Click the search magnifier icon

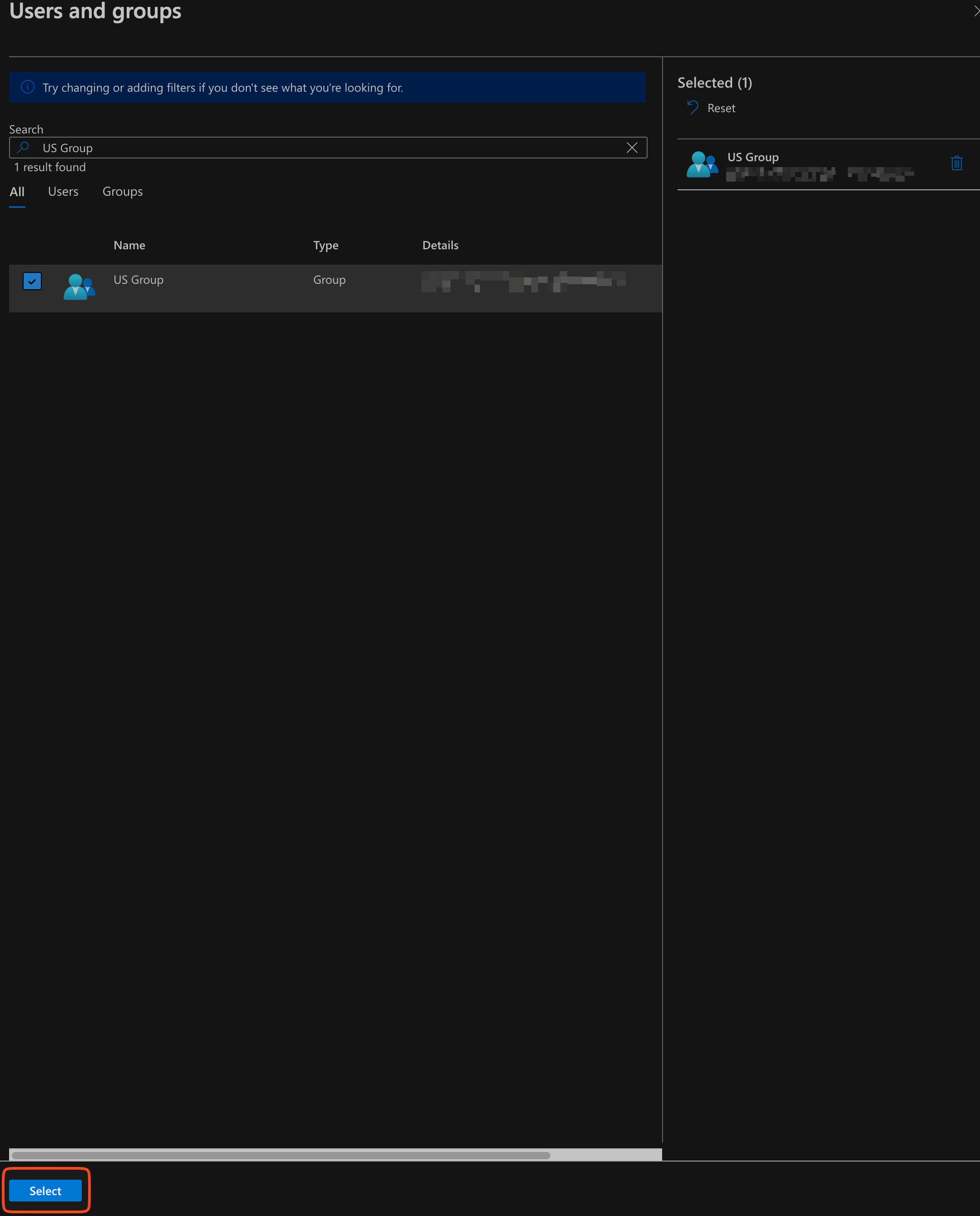point(23,148)
